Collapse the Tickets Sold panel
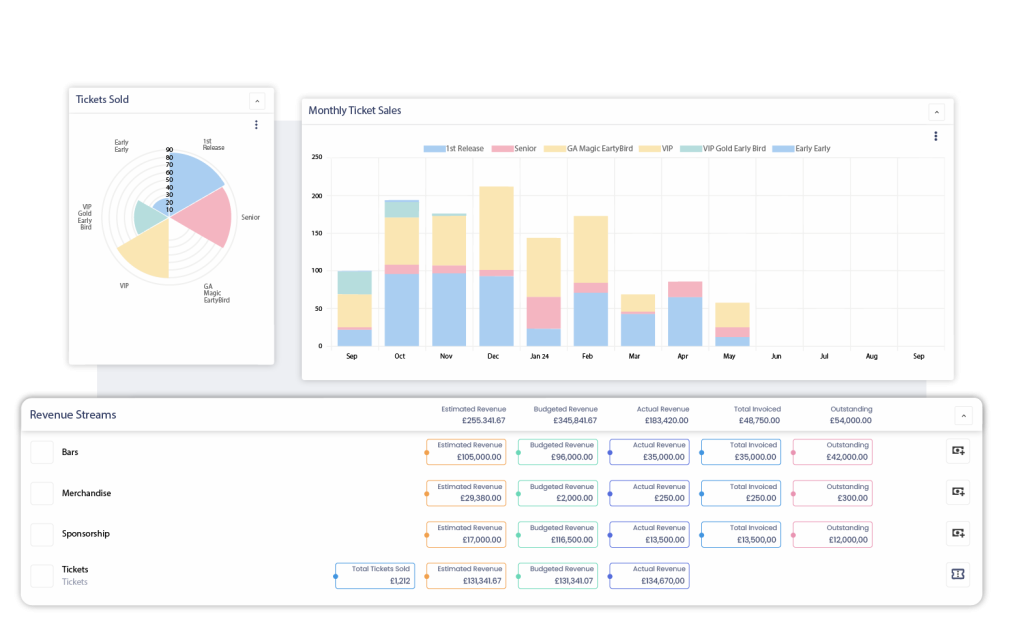This screenshot has width=1024, height=622. point(257,101)
